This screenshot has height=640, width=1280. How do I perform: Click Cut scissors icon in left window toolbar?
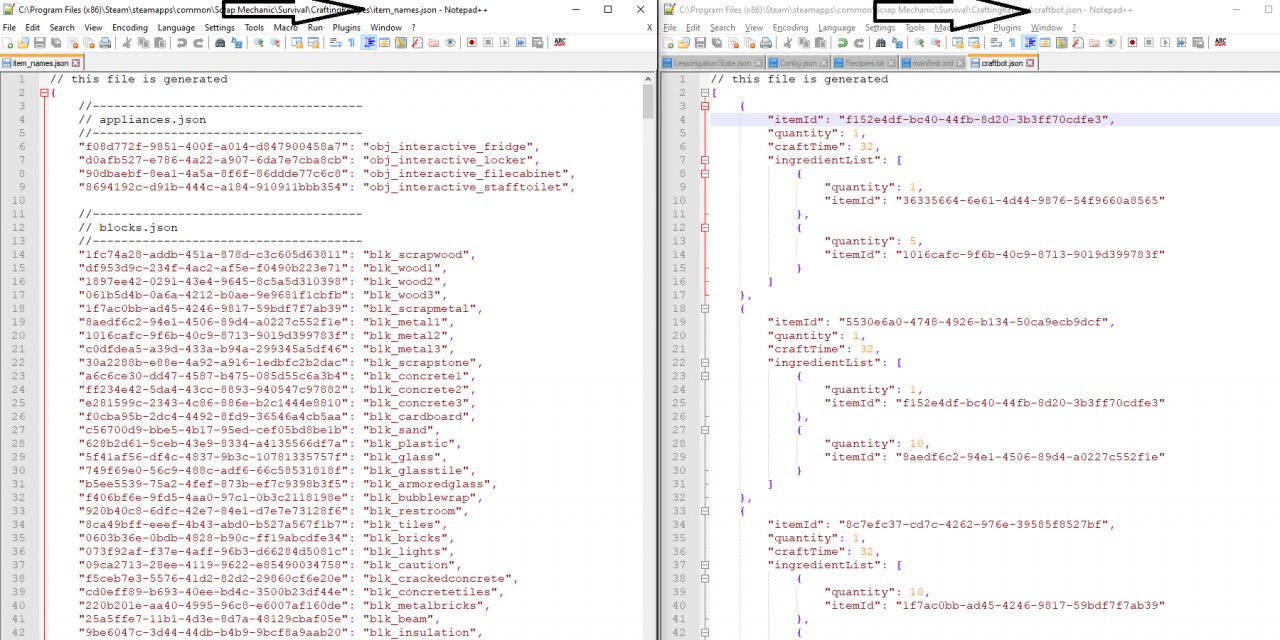[128, 43]
